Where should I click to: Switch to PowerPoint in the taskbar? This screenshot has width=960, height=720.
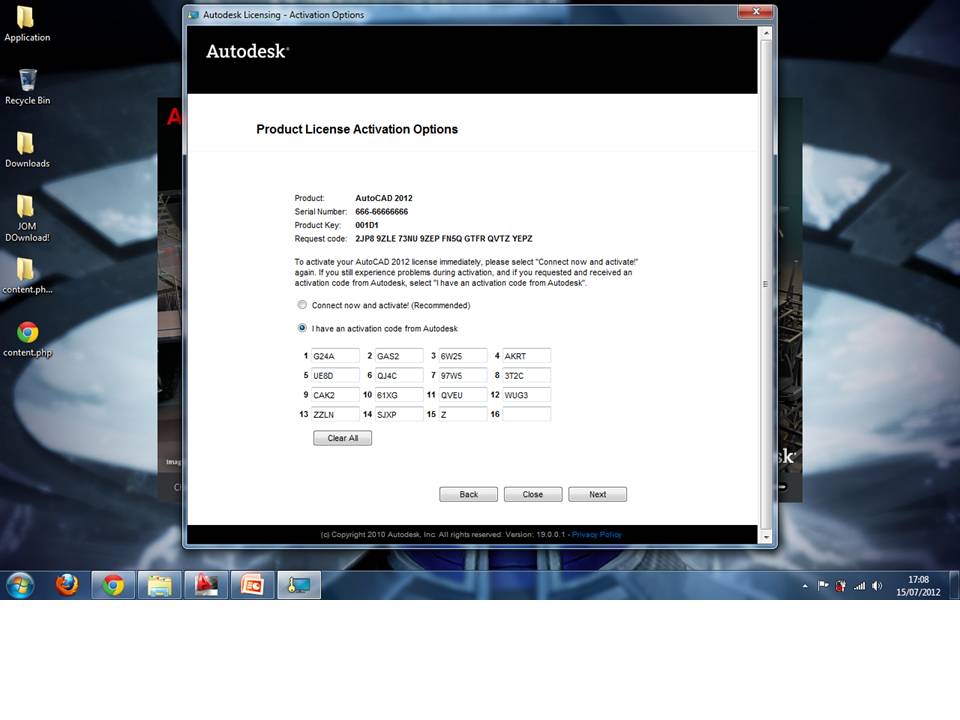point(253,585)
